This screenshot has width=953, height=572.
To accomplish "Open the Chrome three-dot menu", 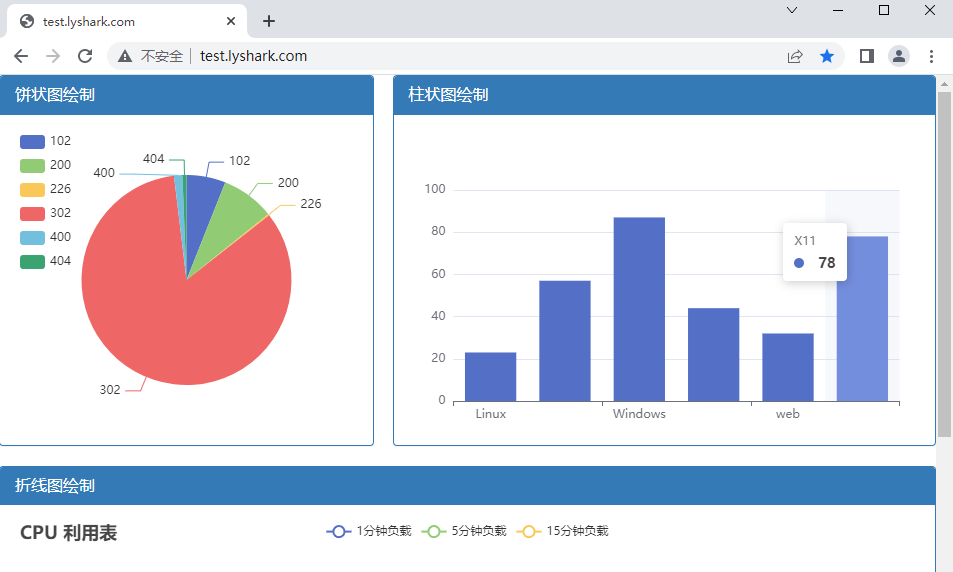I will pyautogui.click(x=931, y=56).
